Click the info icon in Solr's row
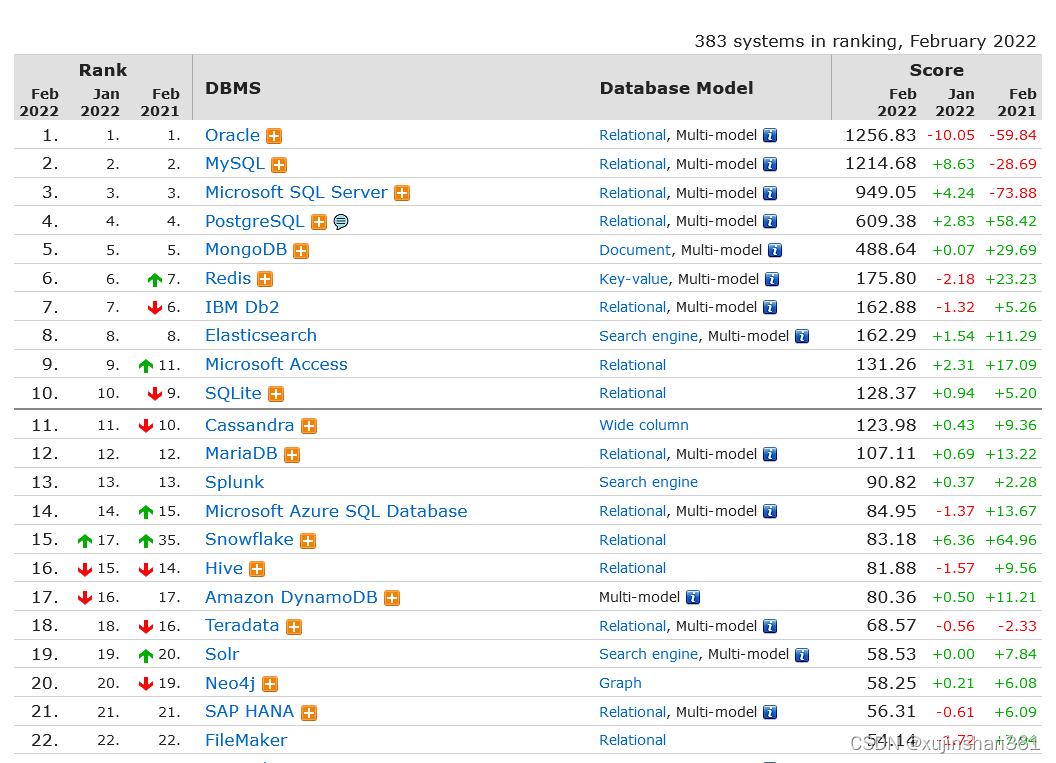The image size is (1056, 763). point(801,655)
